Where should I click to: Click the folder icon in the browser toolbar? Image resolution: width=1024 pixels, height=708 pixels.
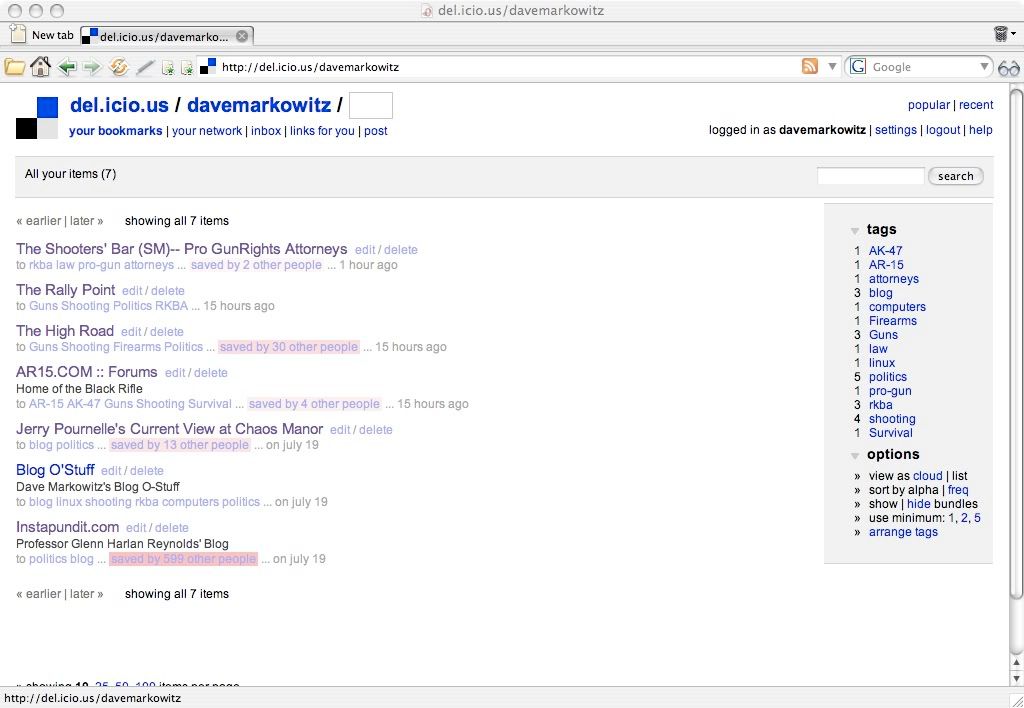14,67
